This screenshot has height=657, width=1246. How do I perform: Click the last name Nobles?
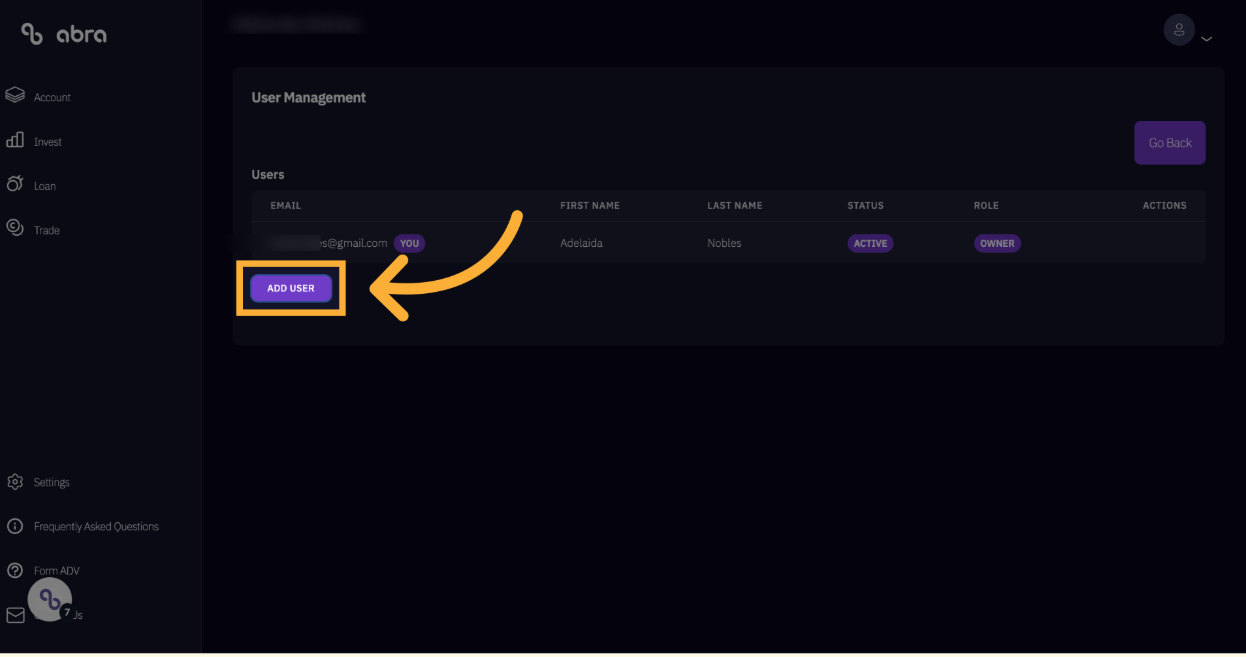[x=724, y=243]
